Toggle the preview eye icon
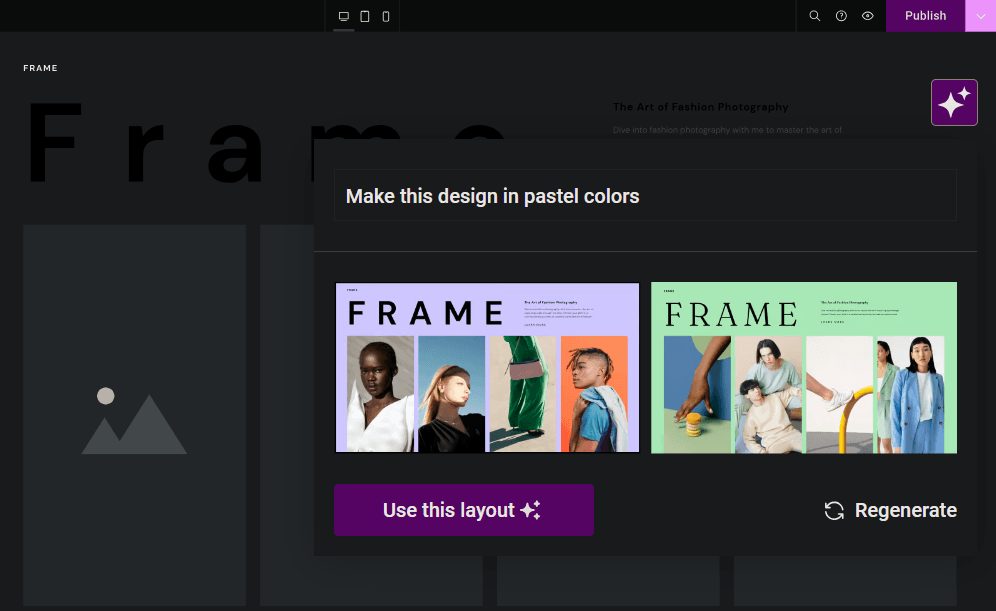The image size is (996, 611). point(868,16)
